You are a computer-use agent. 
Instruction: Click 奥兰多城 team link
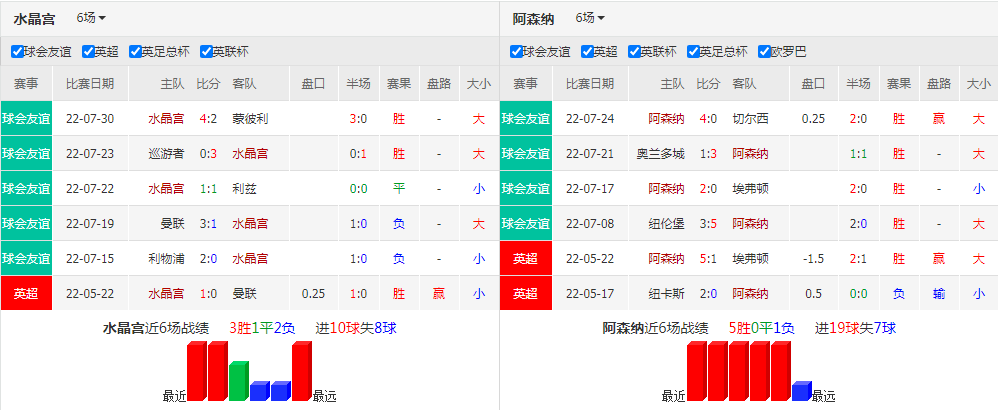click(661, 153)
